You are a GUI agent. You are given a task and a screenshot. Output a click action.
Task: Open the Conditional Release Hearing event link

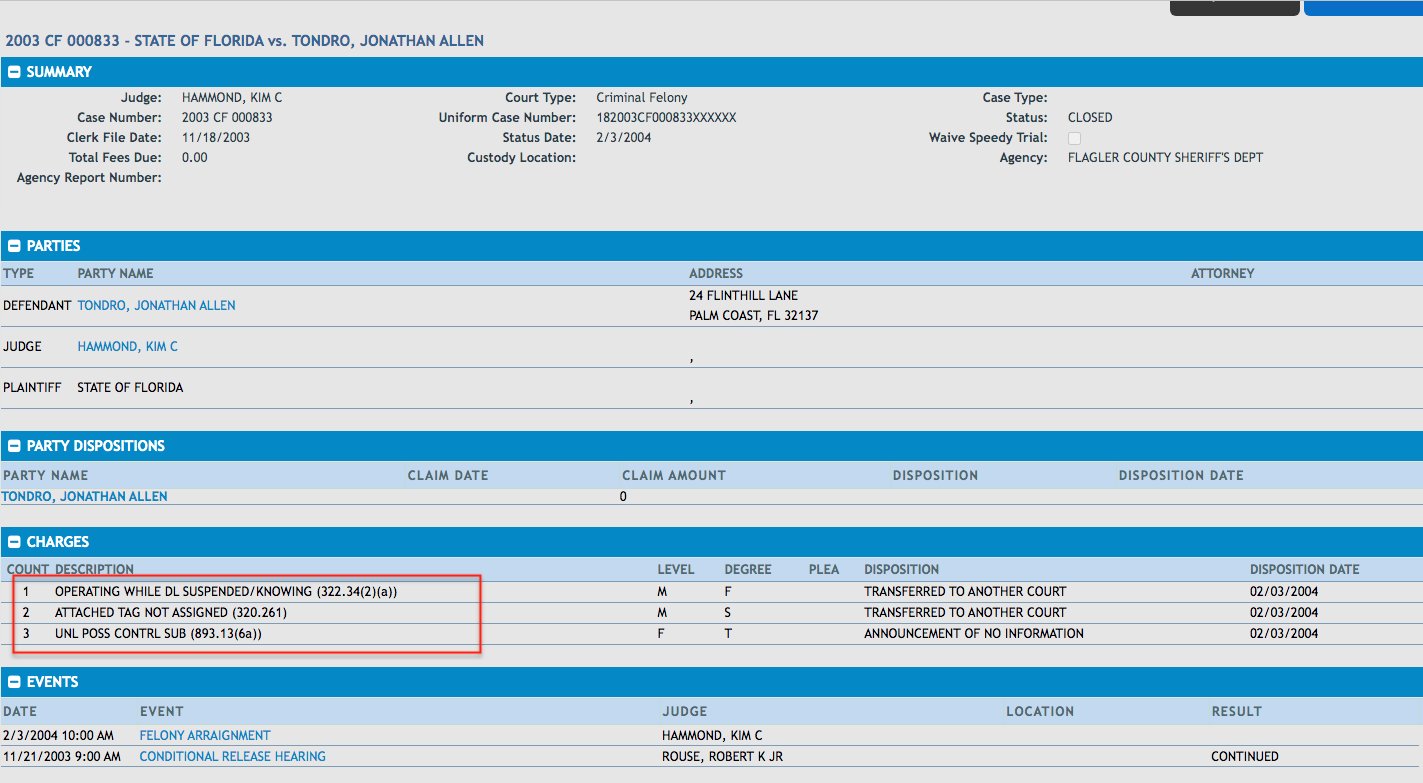pos(232,756)
